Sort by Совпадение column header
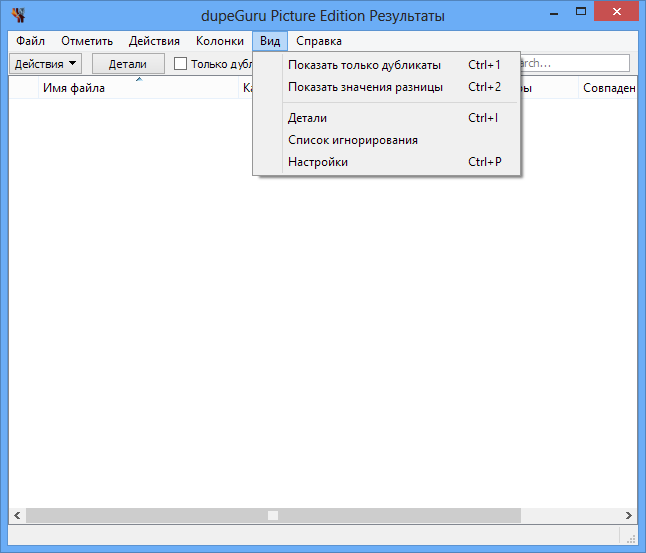This screenshot has height=553, width=646. click(x=608, y=88)
